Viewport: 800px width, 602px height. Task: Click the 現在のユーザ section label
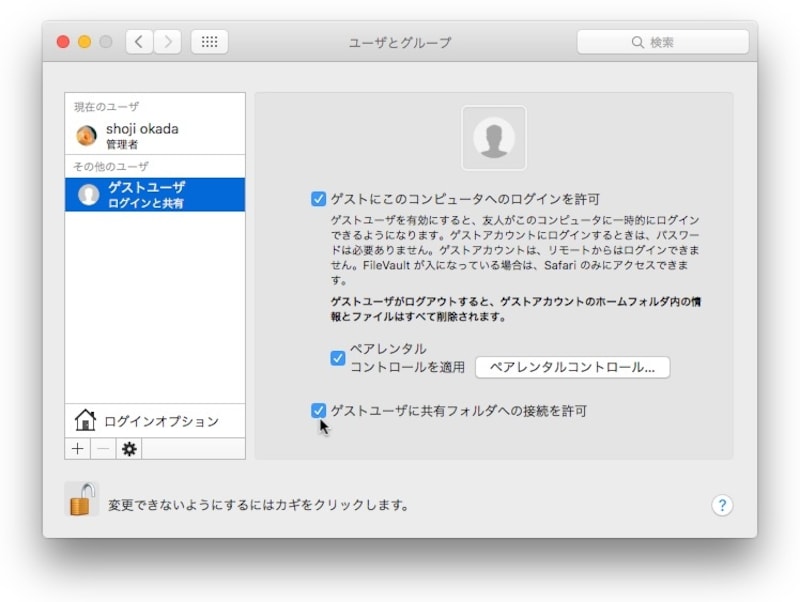(107, 107)
